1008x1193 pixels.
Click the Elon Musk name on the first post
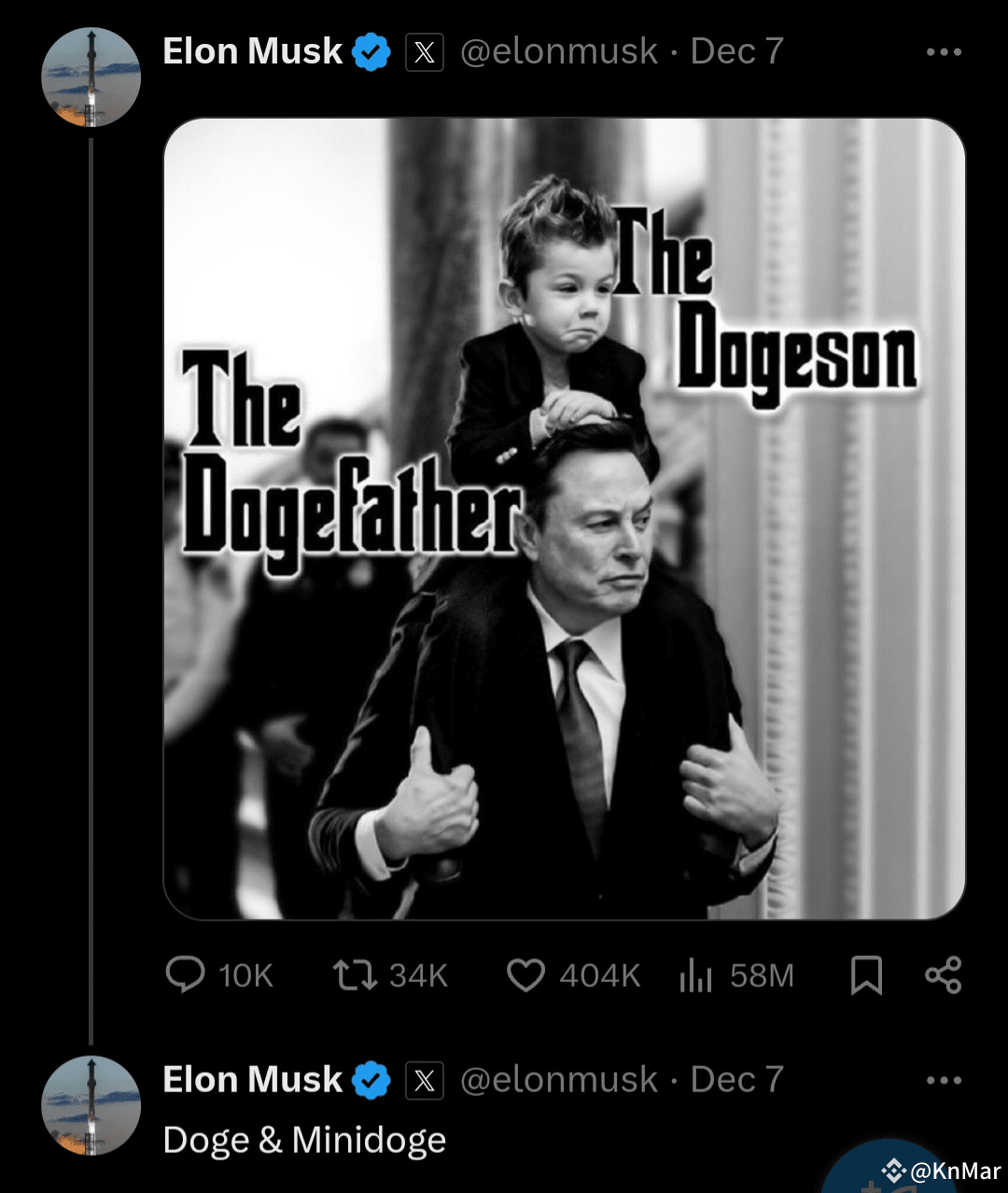pos(252,52)
